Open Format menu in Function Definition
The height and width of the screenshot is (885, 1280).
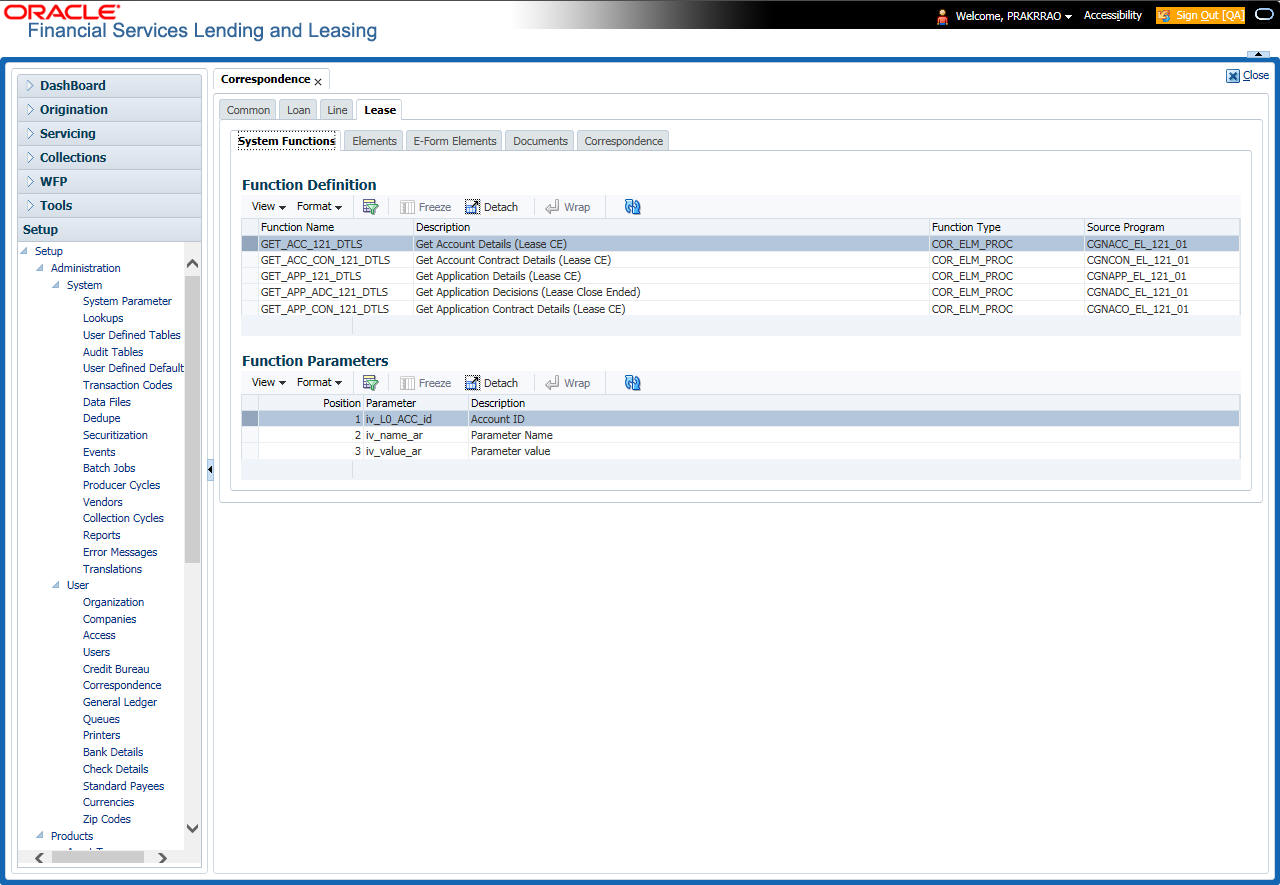point(319,207)
